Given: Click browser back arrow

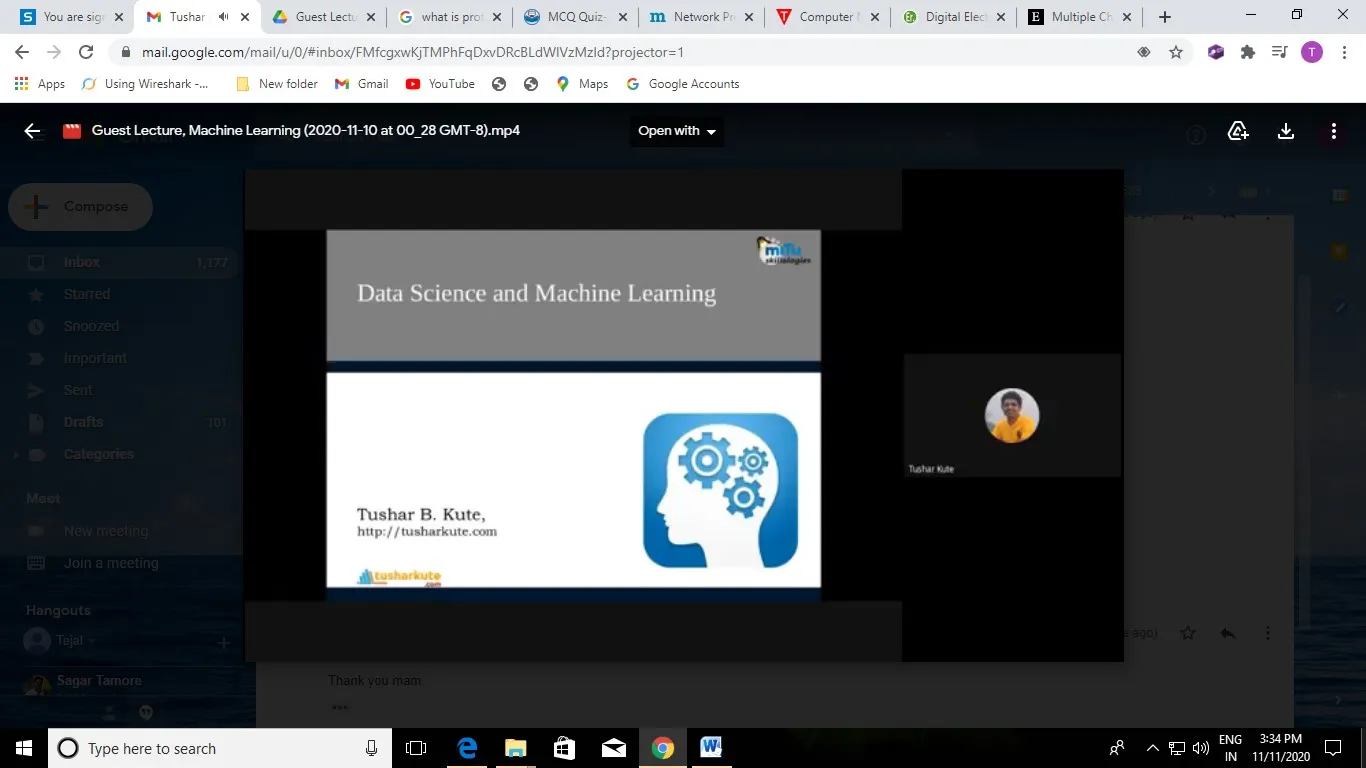Looking at the screenshot, I should (22, 52).
